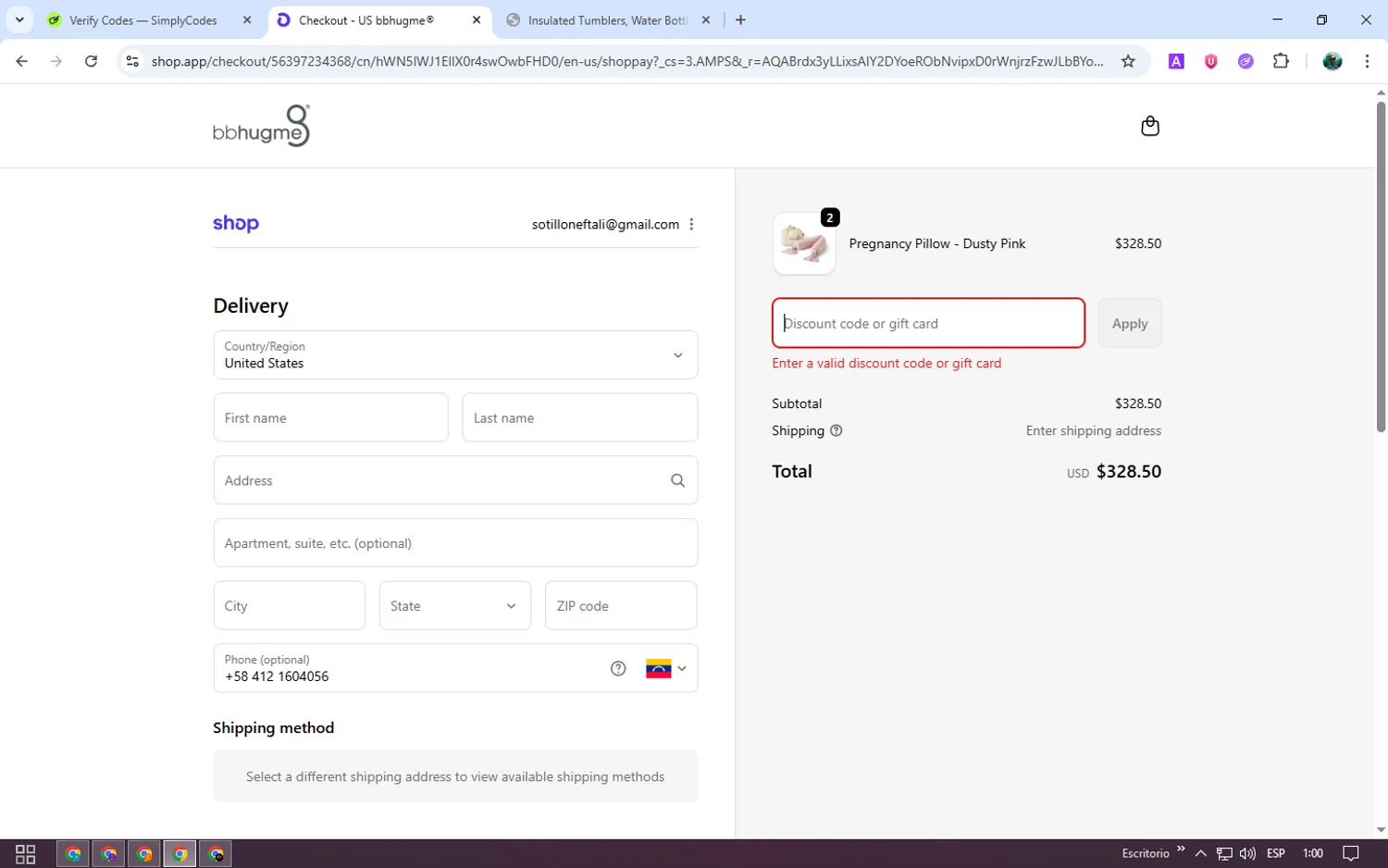1388x868 pixels.
Task: Click 'Enter a valid discount code' error text
Action: click(x=886, y=363)
